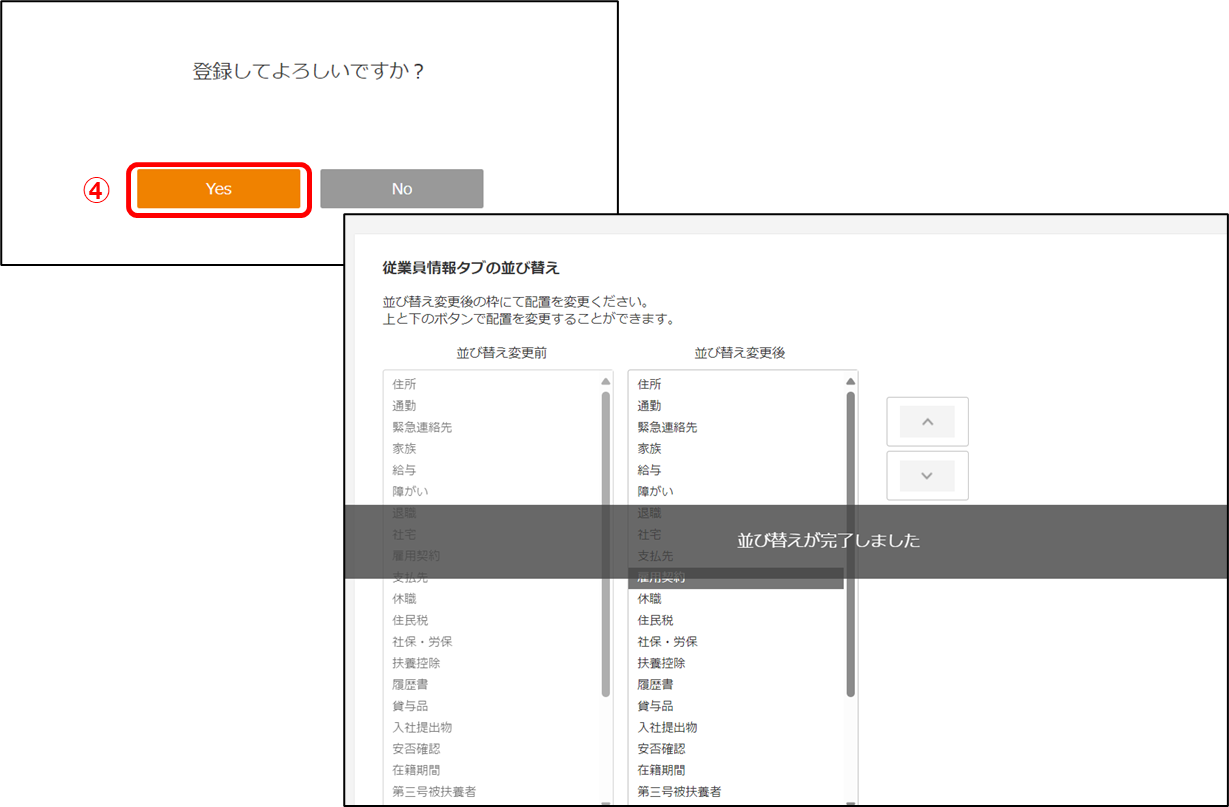Click the orange Yes button

coord(219,189)
